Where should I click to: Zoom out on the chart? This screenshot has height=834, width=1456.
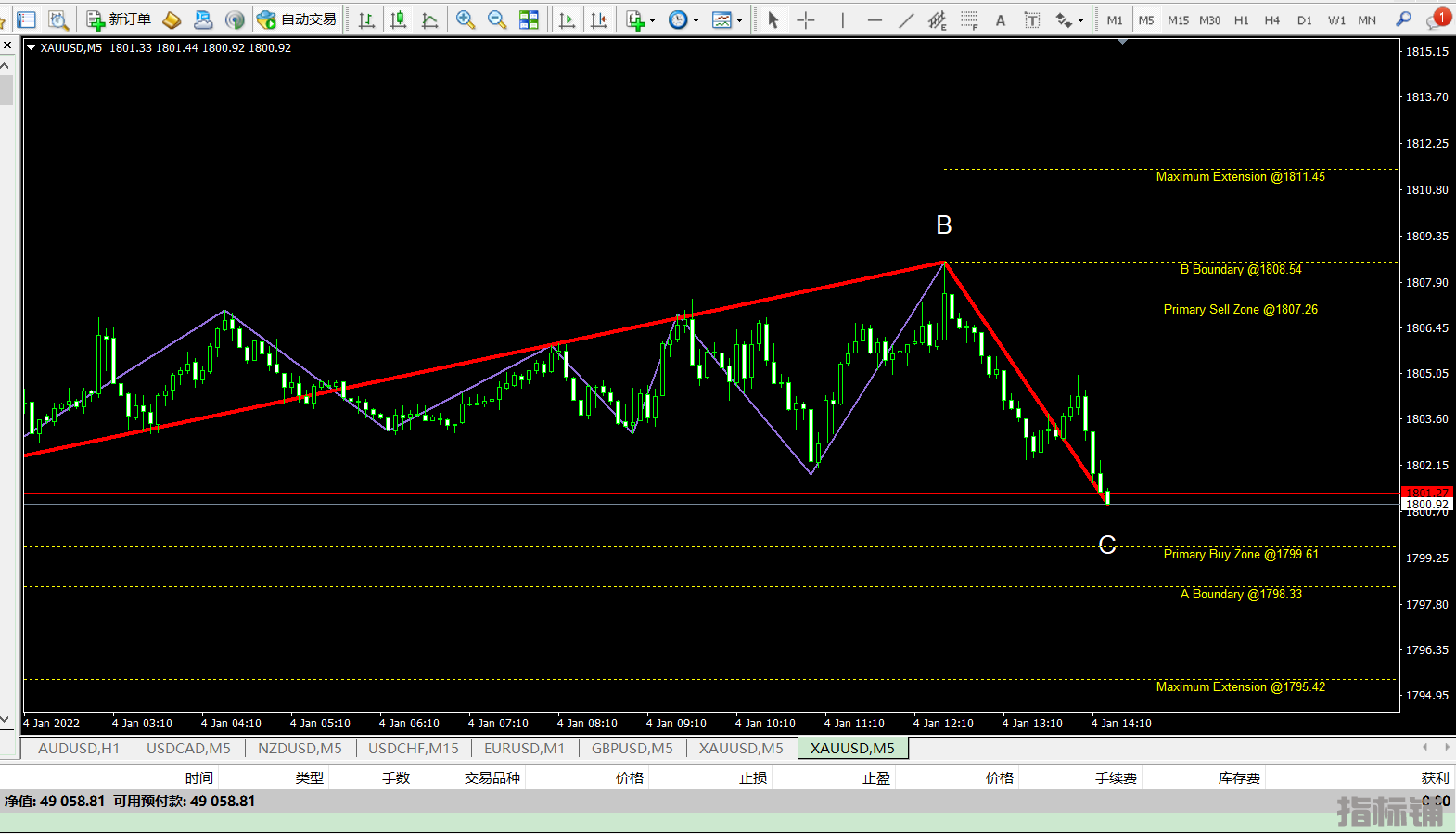(497, 19)
